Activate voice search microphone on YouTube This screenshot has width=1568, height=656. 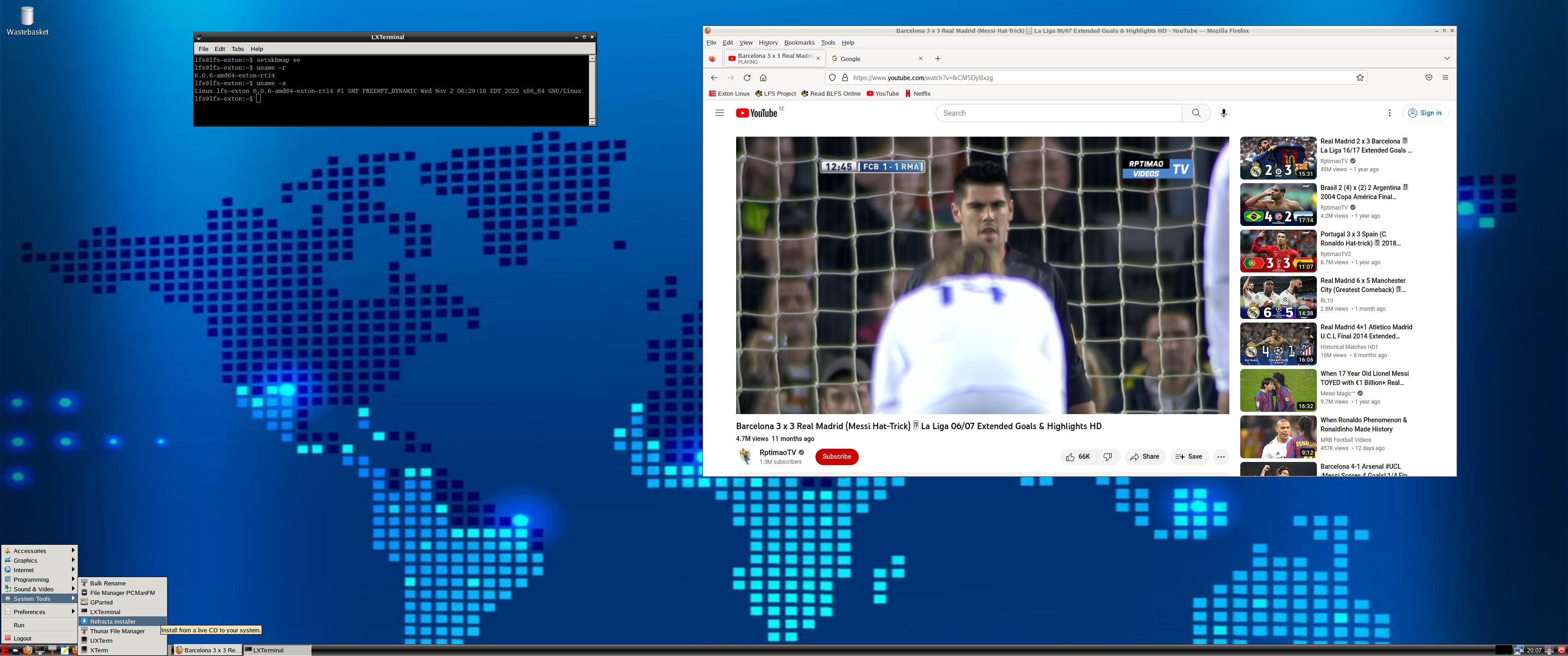[1223, 113]
